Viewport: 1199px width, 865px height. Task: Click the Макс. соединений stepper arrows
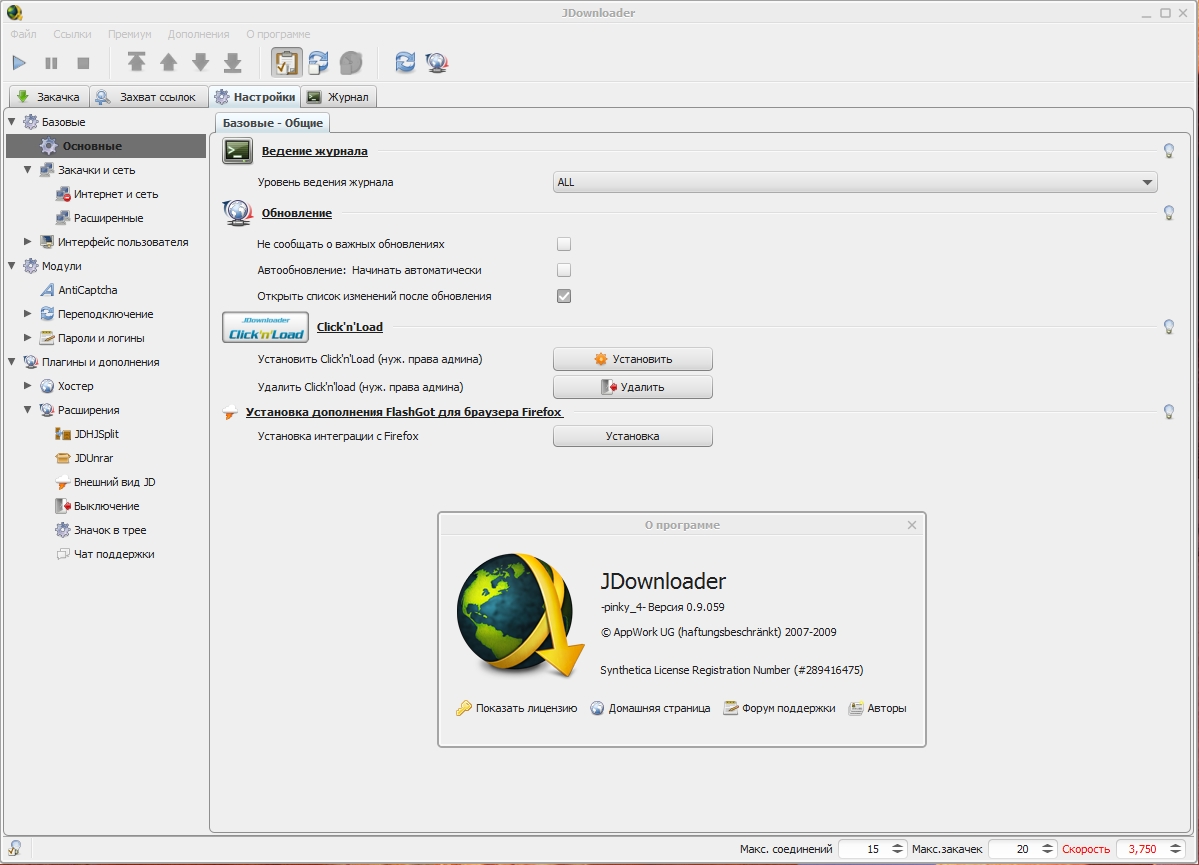click(x=897, y=849)
